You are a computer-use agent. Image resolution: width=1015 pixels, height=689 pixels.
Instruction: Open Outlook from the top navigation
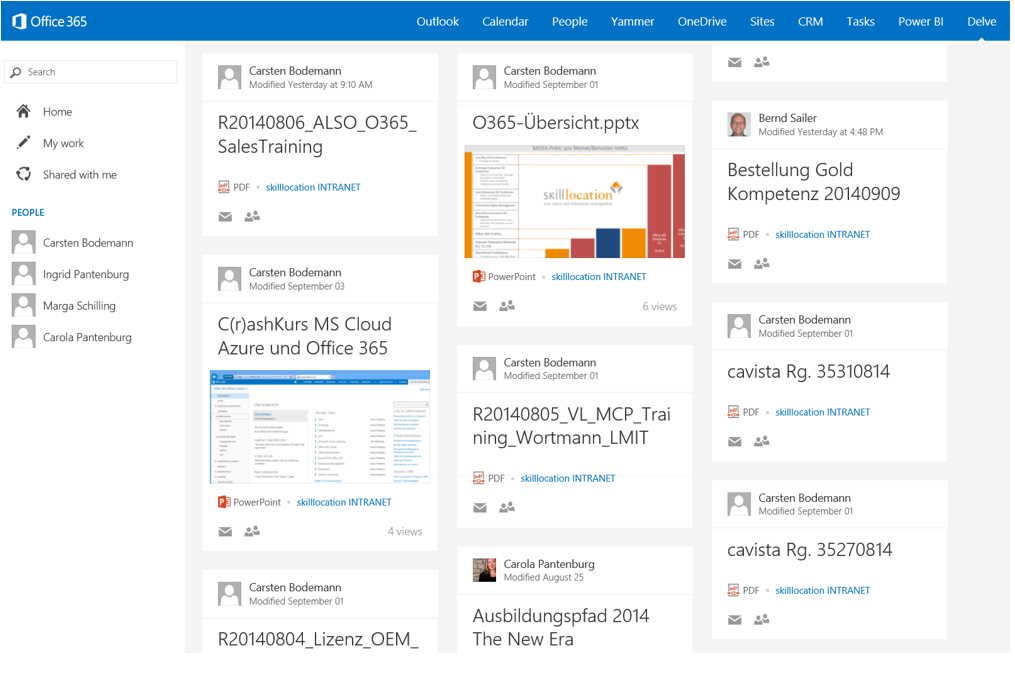point(438,21)
